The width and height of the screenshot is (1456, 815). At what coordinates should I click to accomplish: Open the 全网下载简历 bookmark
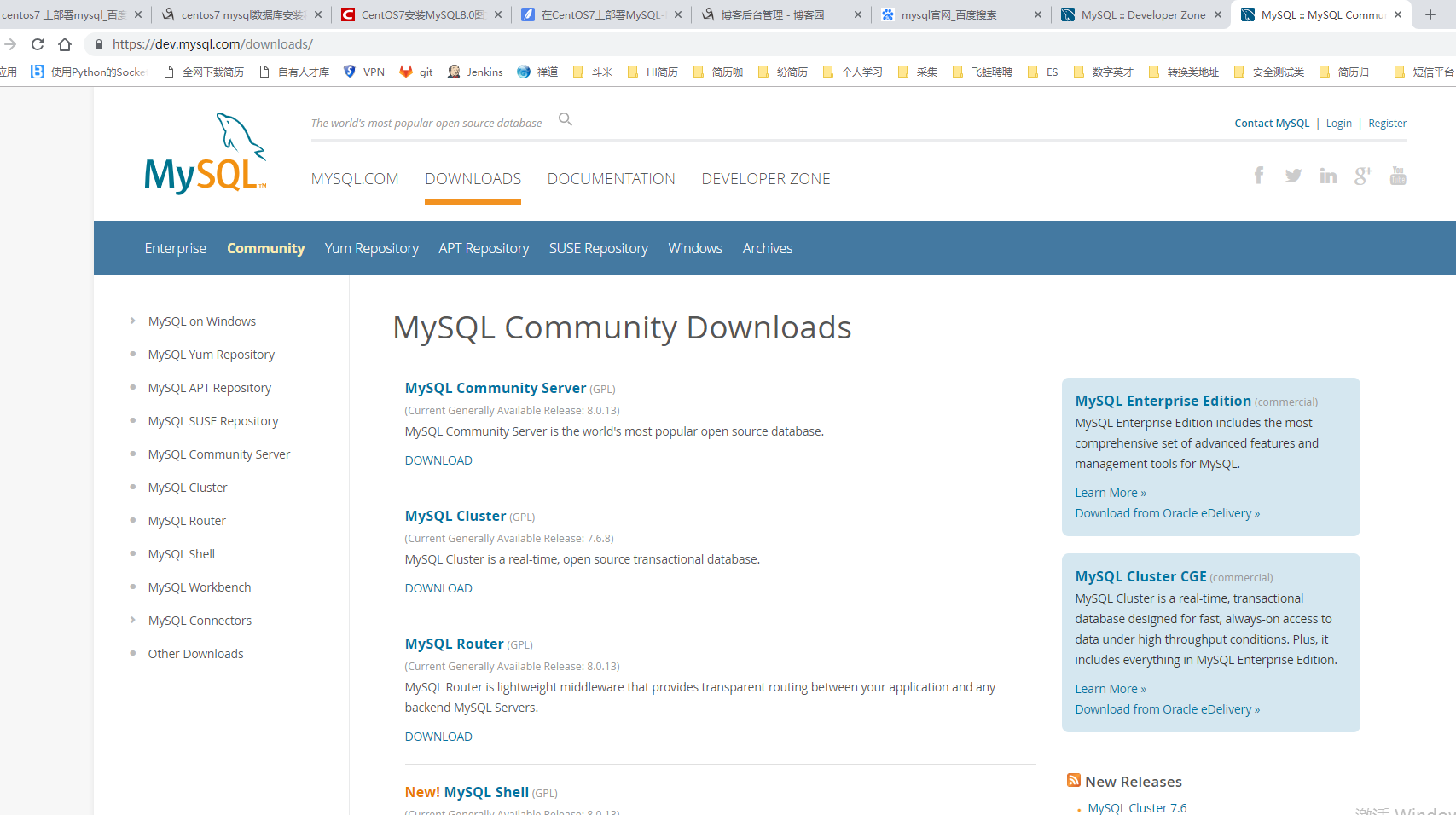click(203, 72)
